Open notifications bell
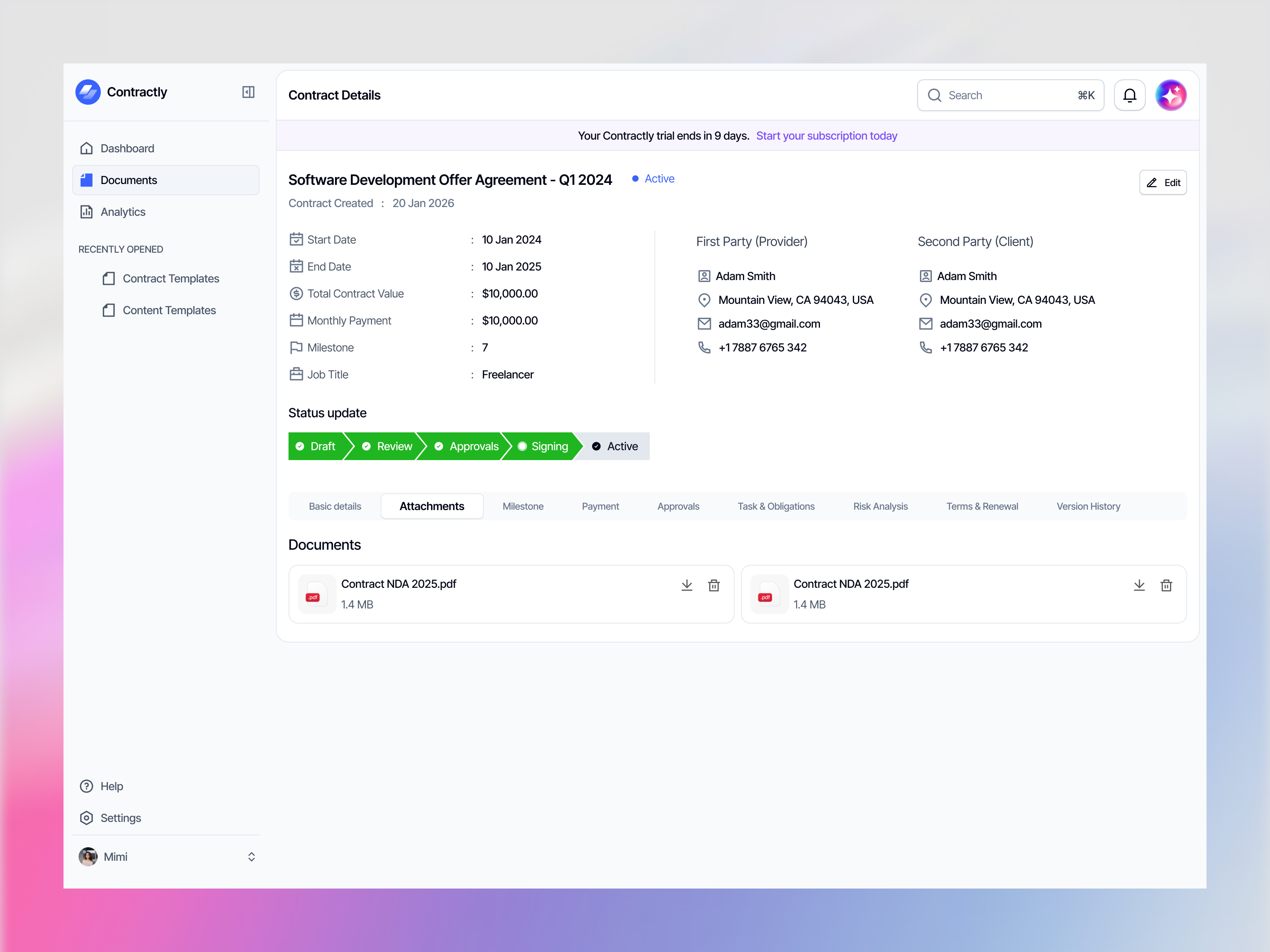The width and height of the screenshot is (1270, 952). point(1130,95)
